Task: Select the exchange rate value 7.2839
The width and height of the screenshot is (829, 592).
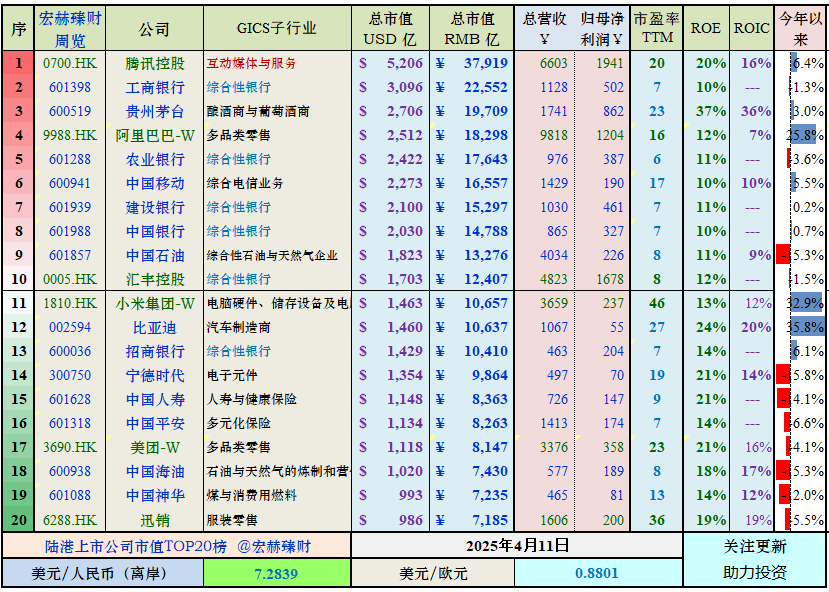Action: click(277, 573)
